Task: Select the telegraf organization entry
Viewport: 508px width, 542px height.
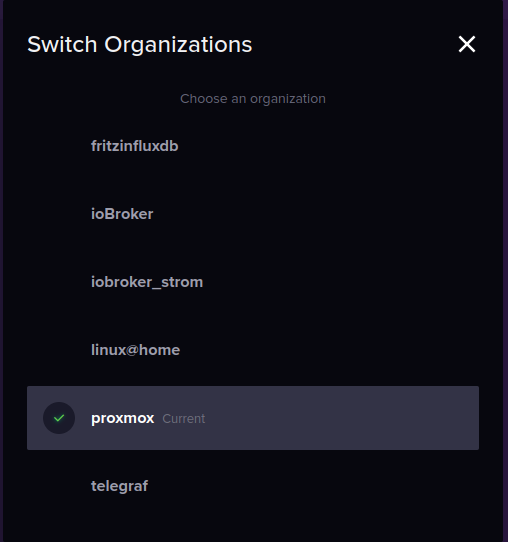Action: click(253, 486)
